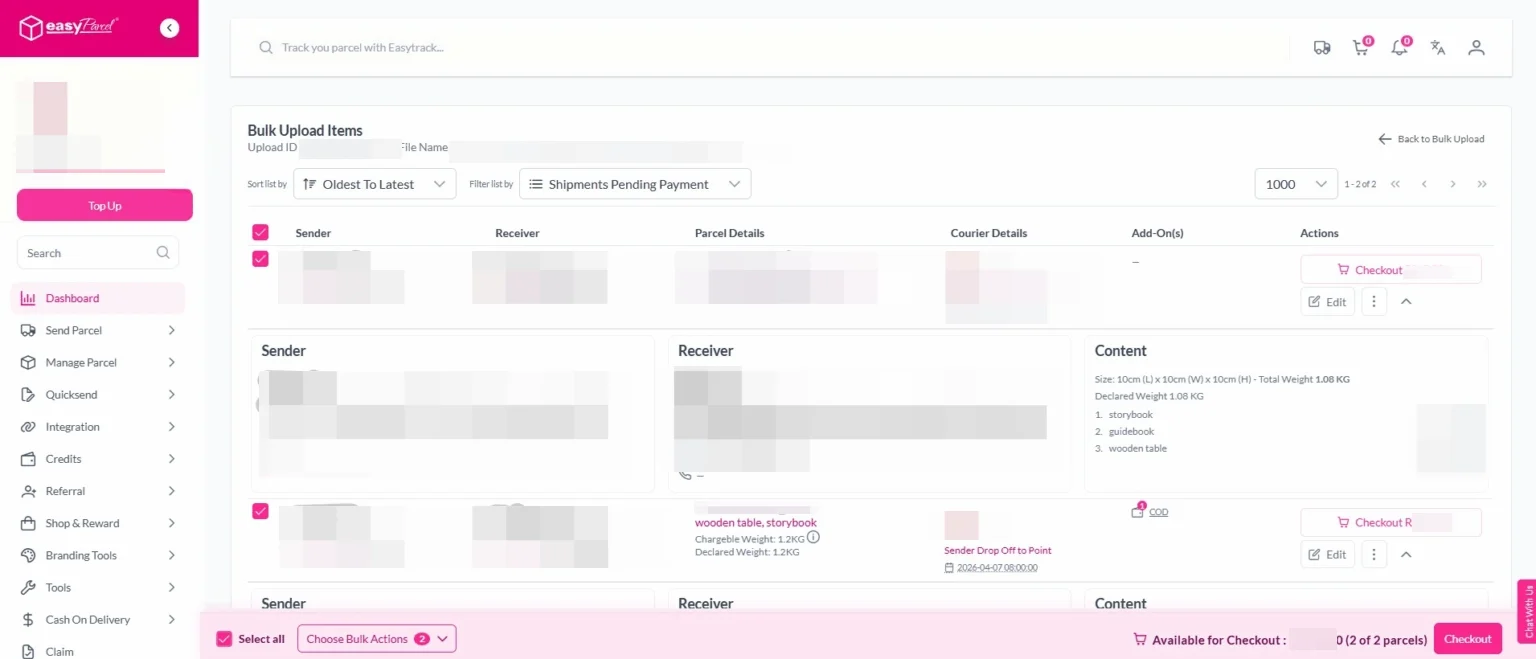Image resolution: width=1536 pixels, height=659 pixels.
Task: Select the Dashboard menu item
Action: 73,298
